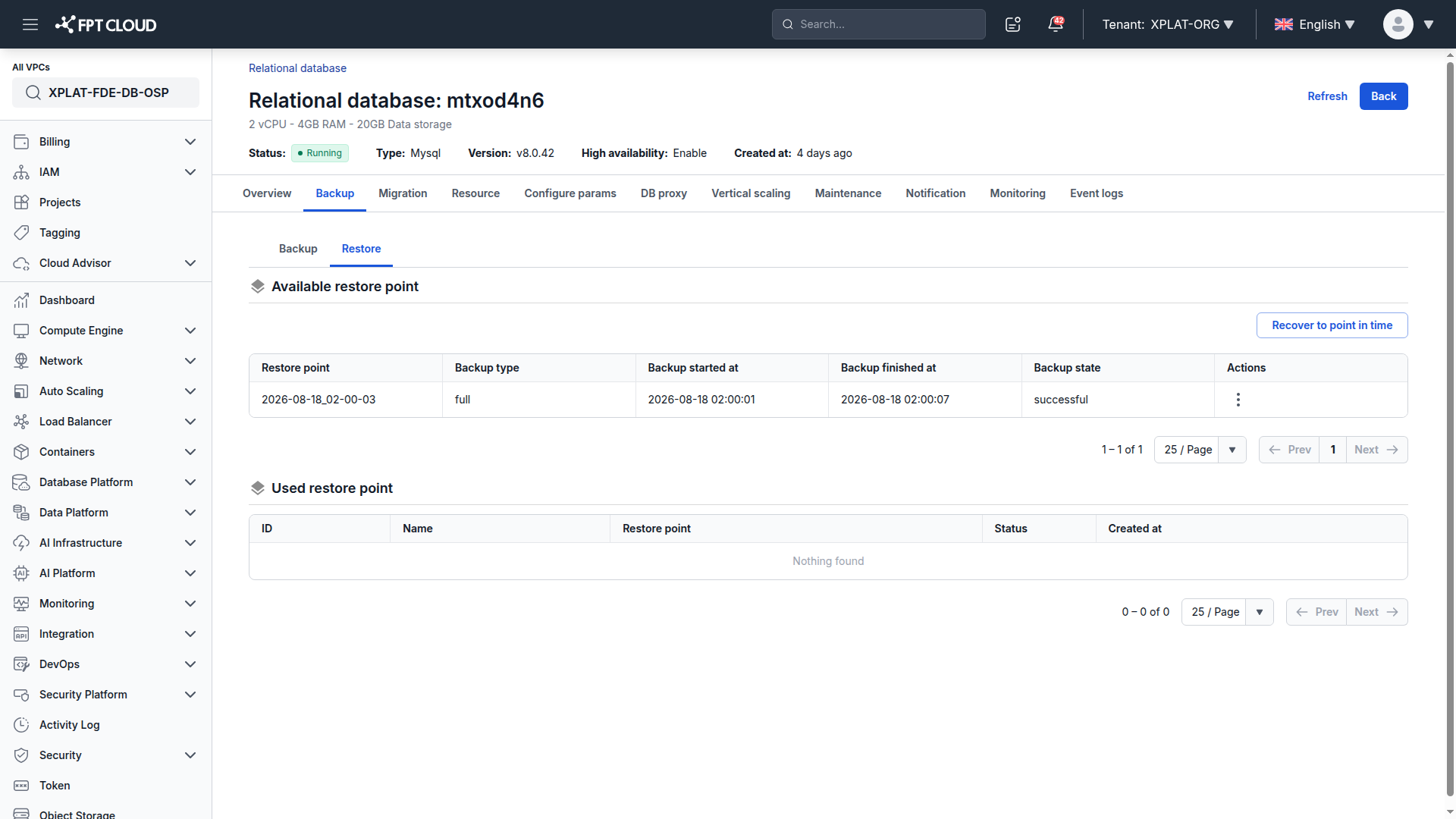Expand the IAM menu chevron
The width and height of the screenshot is (1456, 819).
pos(190,172)
